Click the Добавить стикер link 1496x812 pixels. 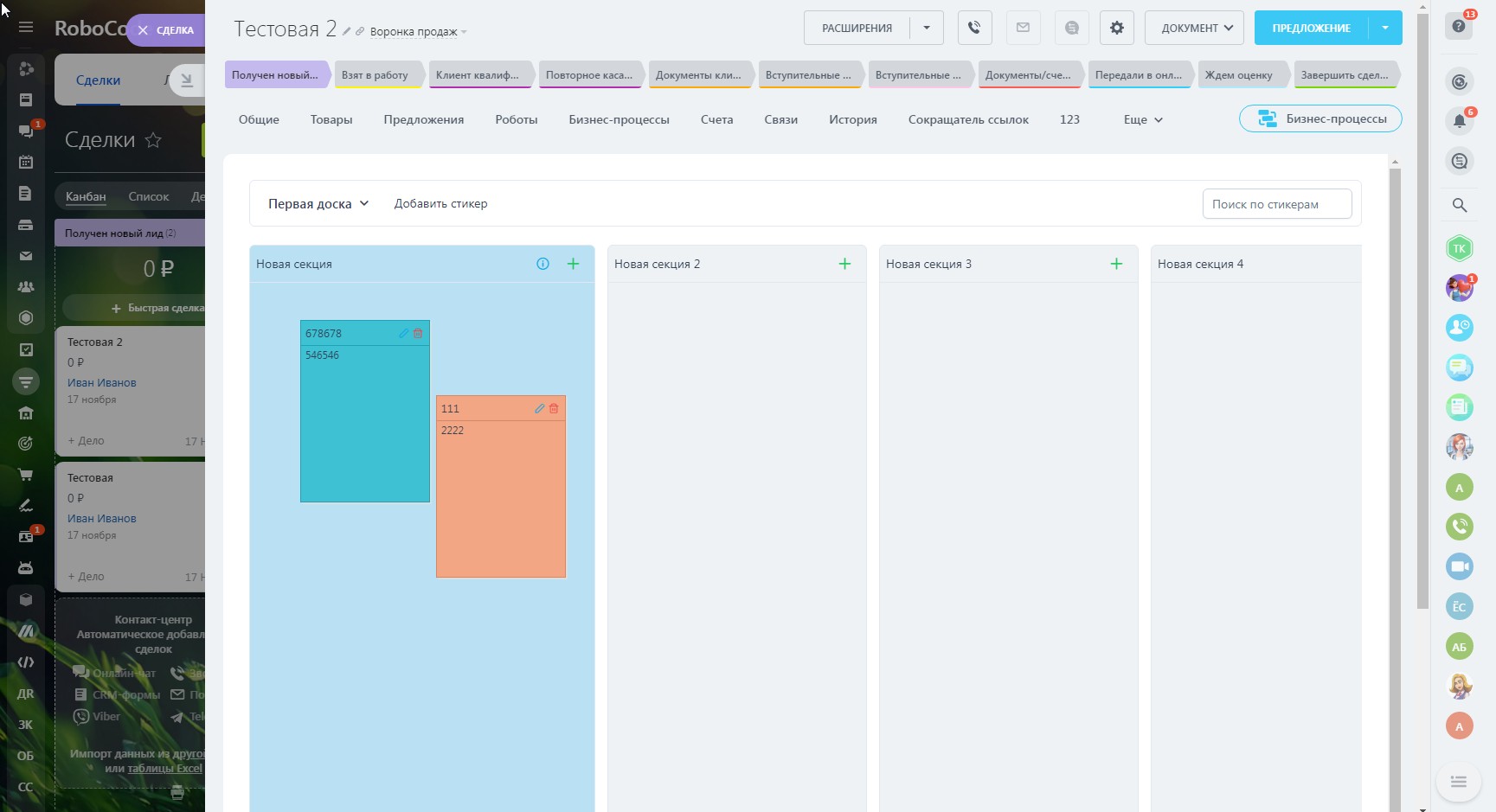click(440, 204)
